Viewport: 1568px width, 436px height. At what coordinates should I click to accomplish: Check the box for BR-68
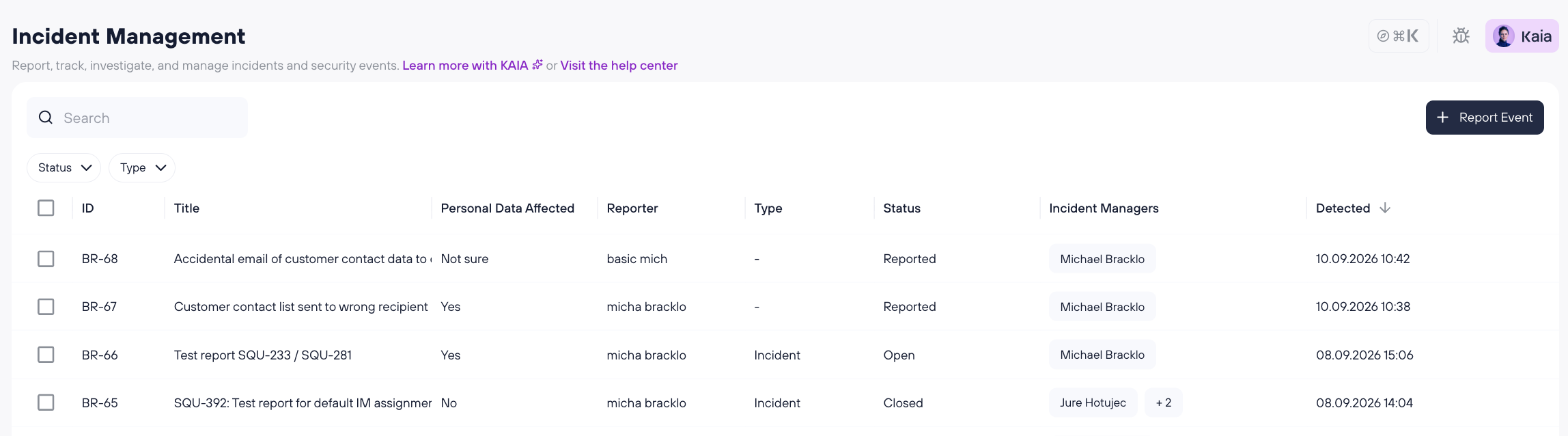click(46, 258)
